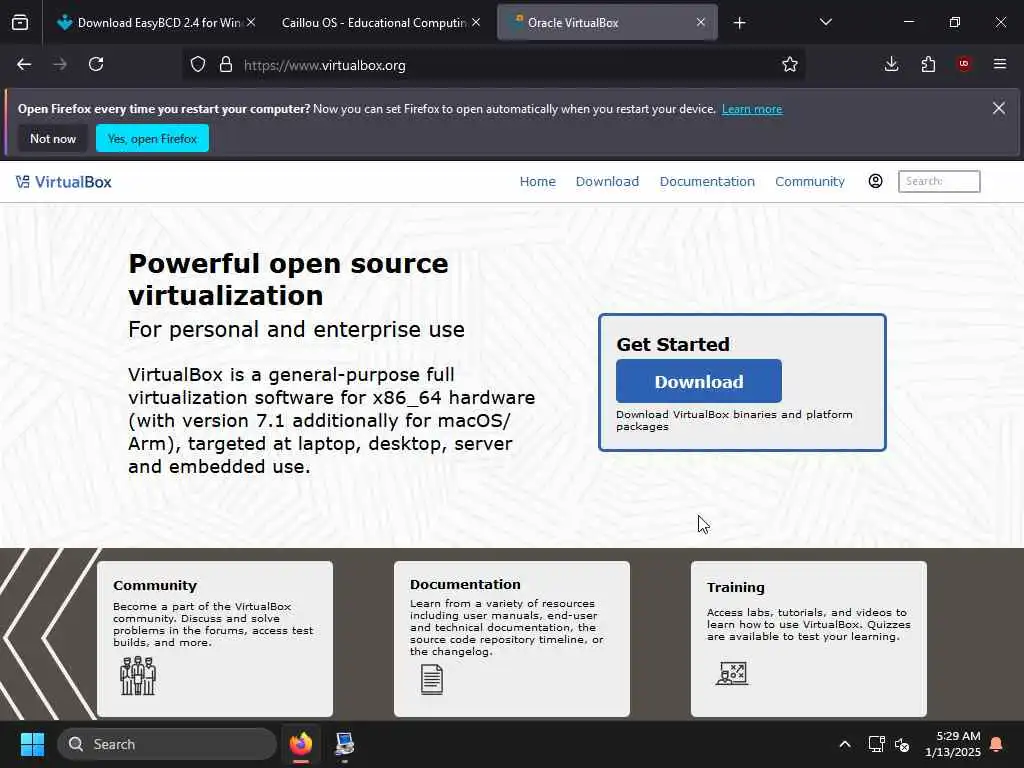Open Documentation in VirtualBox navigation
The height and width of the screenshot is (768, 1024).
click(x=707, y=182)
